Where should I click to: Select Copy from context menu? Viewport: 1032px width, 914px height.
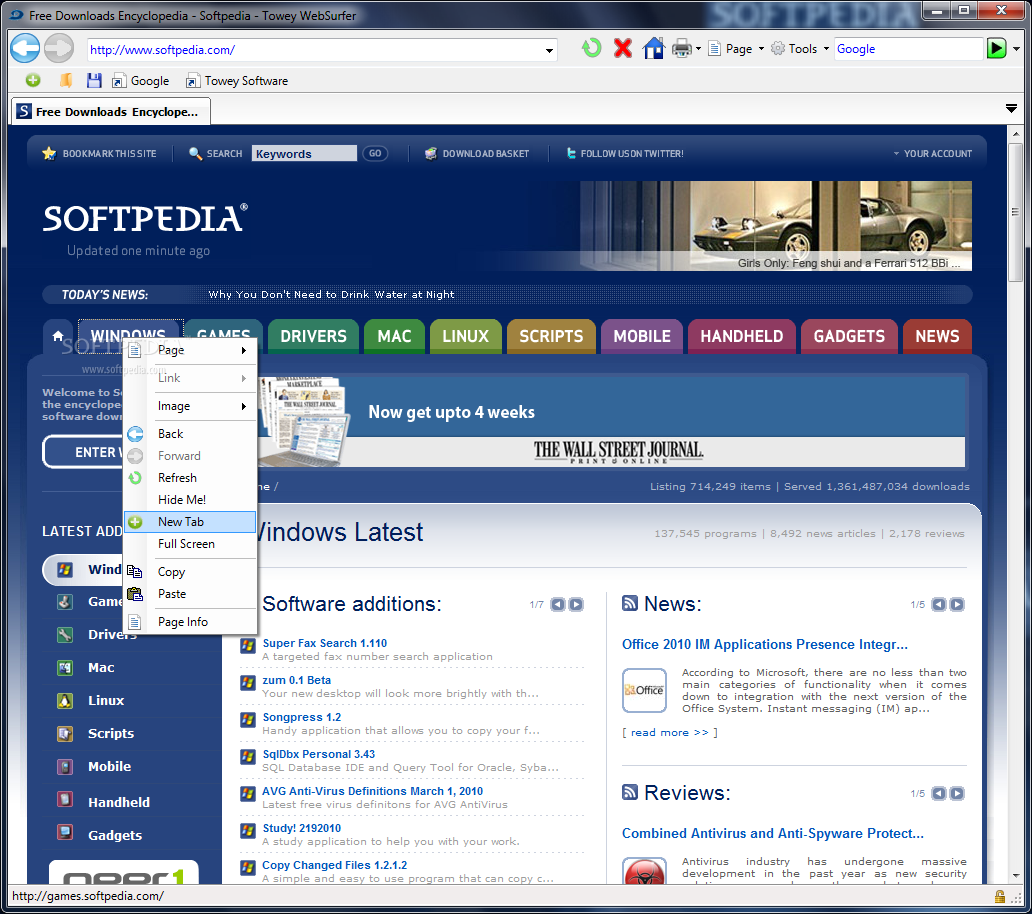[x=190, y=572]
